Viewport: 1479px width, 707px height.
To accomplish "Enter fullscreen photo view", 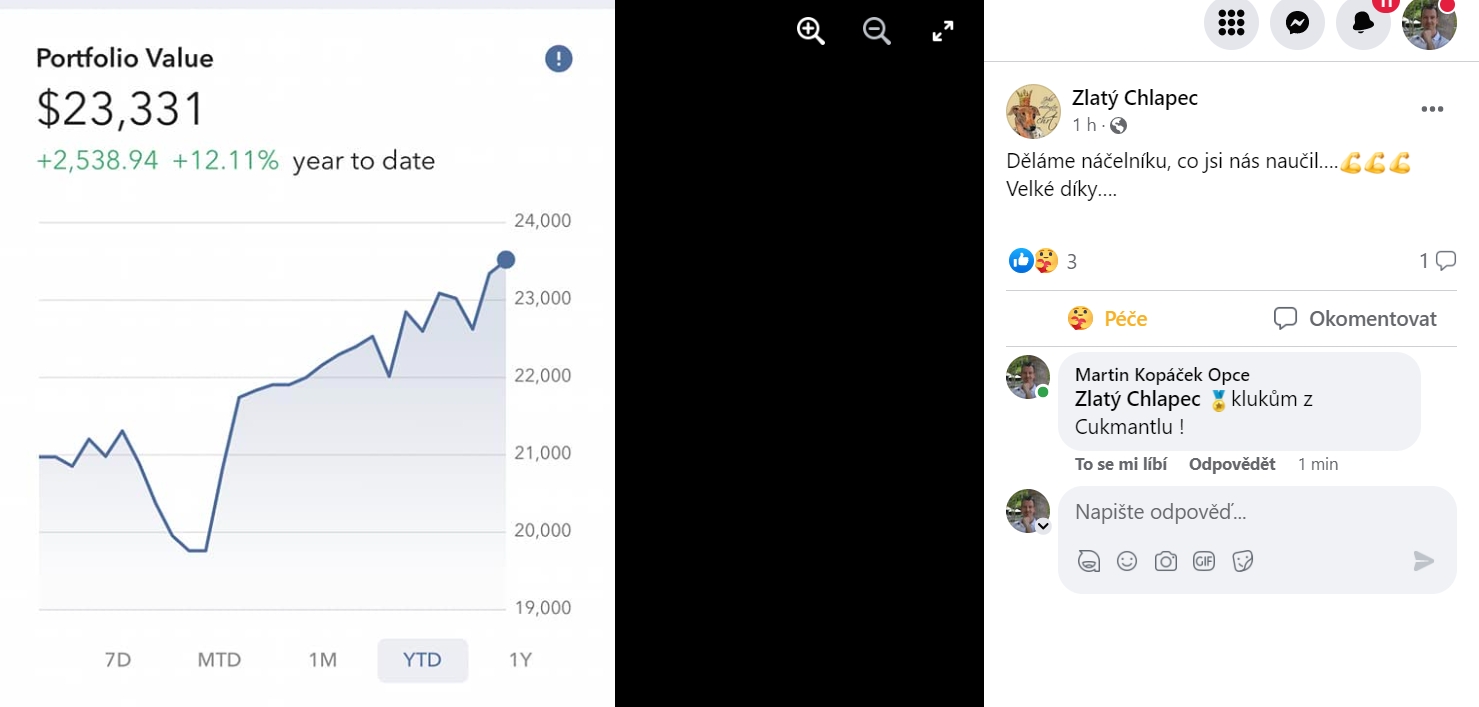I will (942, 31).
